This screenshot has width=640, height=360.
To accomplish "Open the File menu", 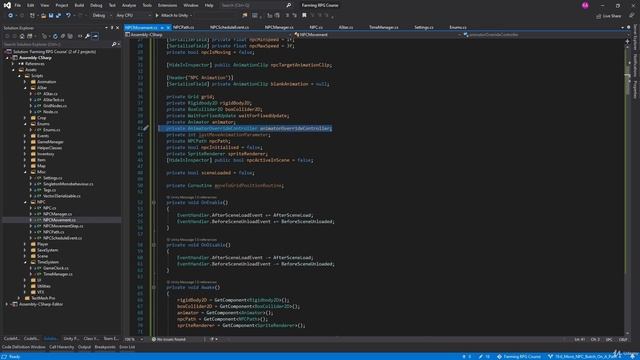I will [x=18, y=5].
